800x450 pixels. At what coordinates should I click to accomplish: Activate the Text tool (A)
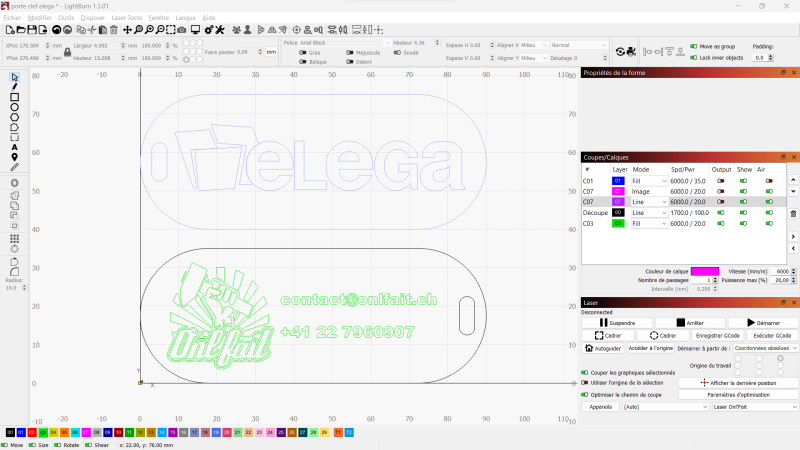coord(14,147)
